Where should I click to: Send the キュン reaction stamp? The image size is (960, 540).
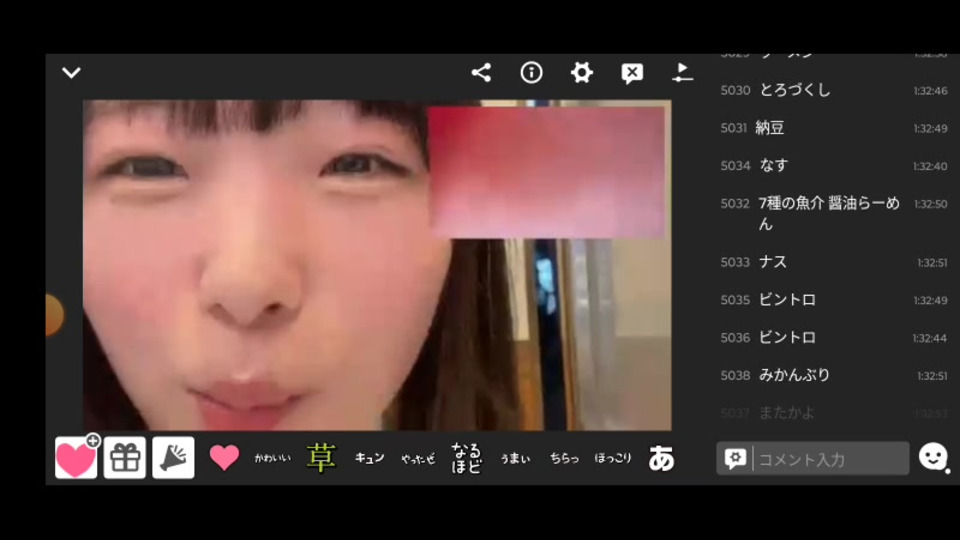pos(370,458)
